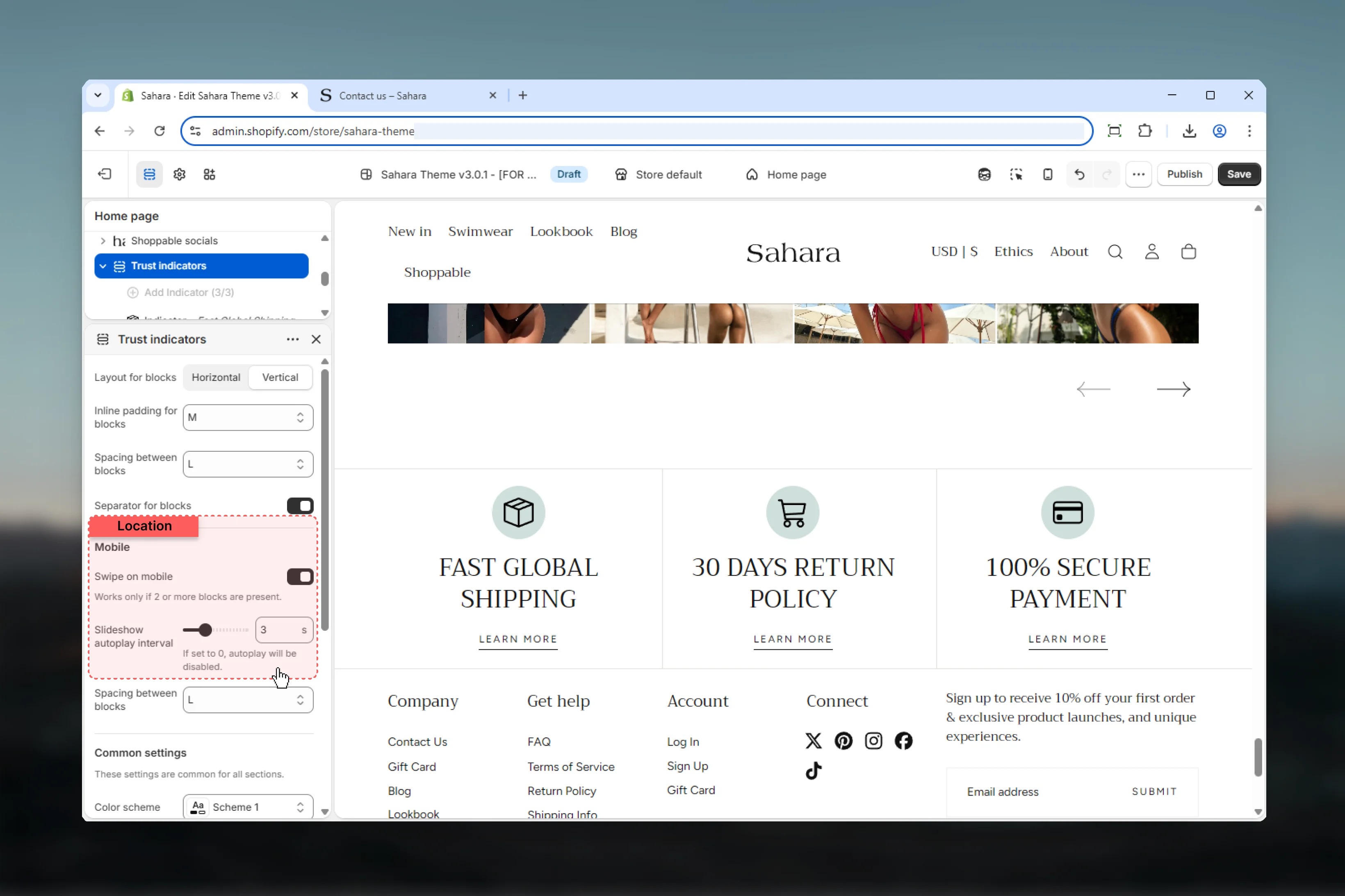
Task: Click the Pinterest social icon
Action: point(843,741)
